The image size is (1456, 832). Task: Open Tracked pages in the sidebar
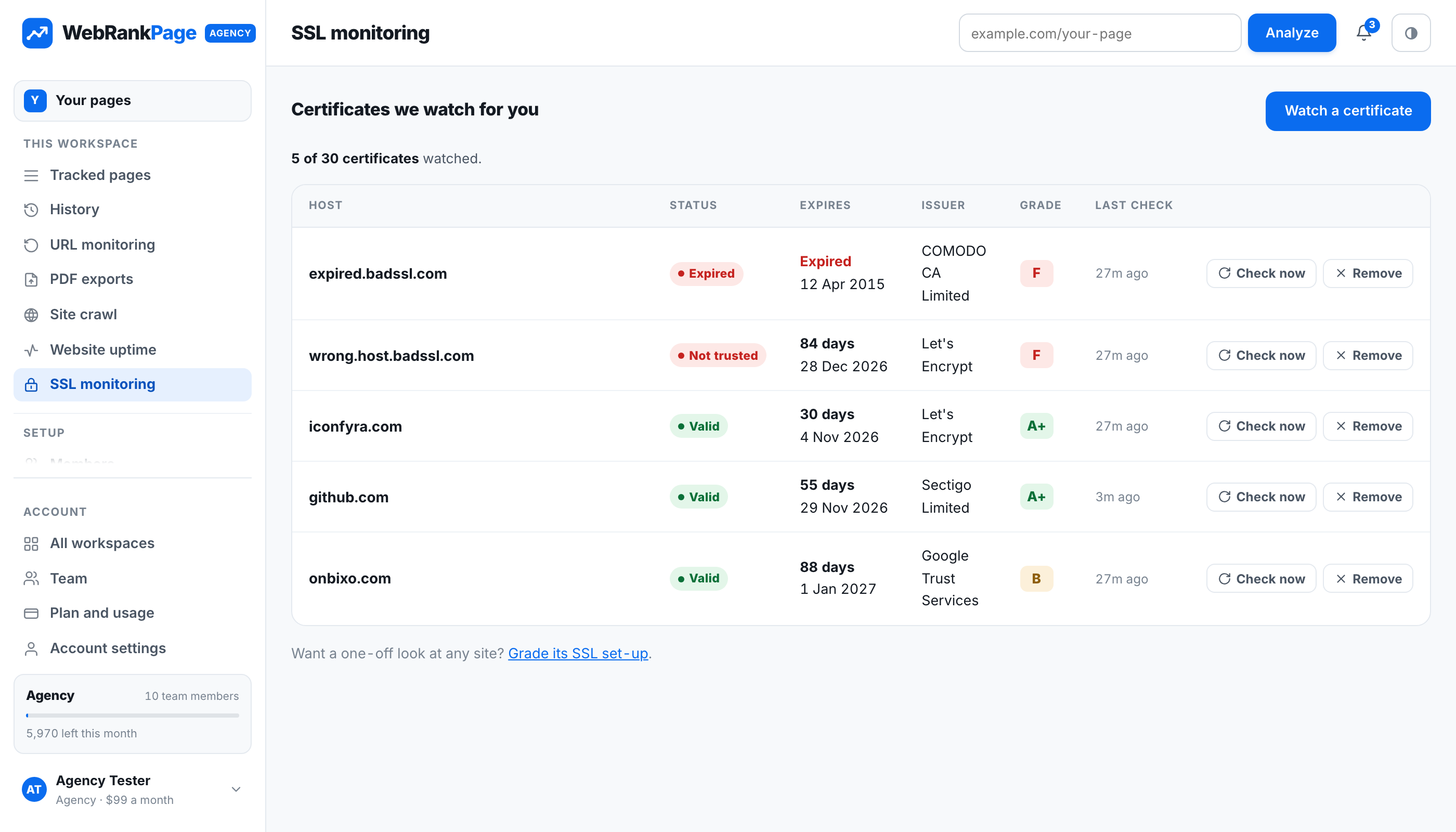pos(133,175)
